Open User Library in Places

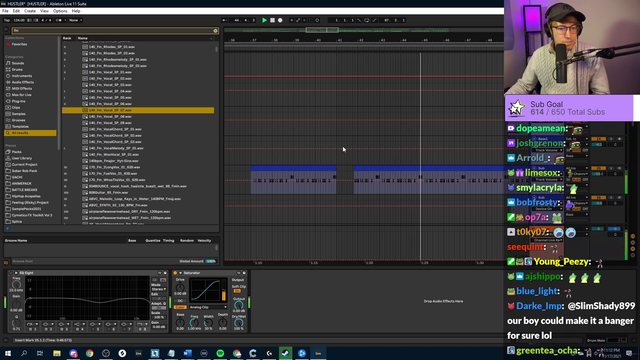click(22, 158)
